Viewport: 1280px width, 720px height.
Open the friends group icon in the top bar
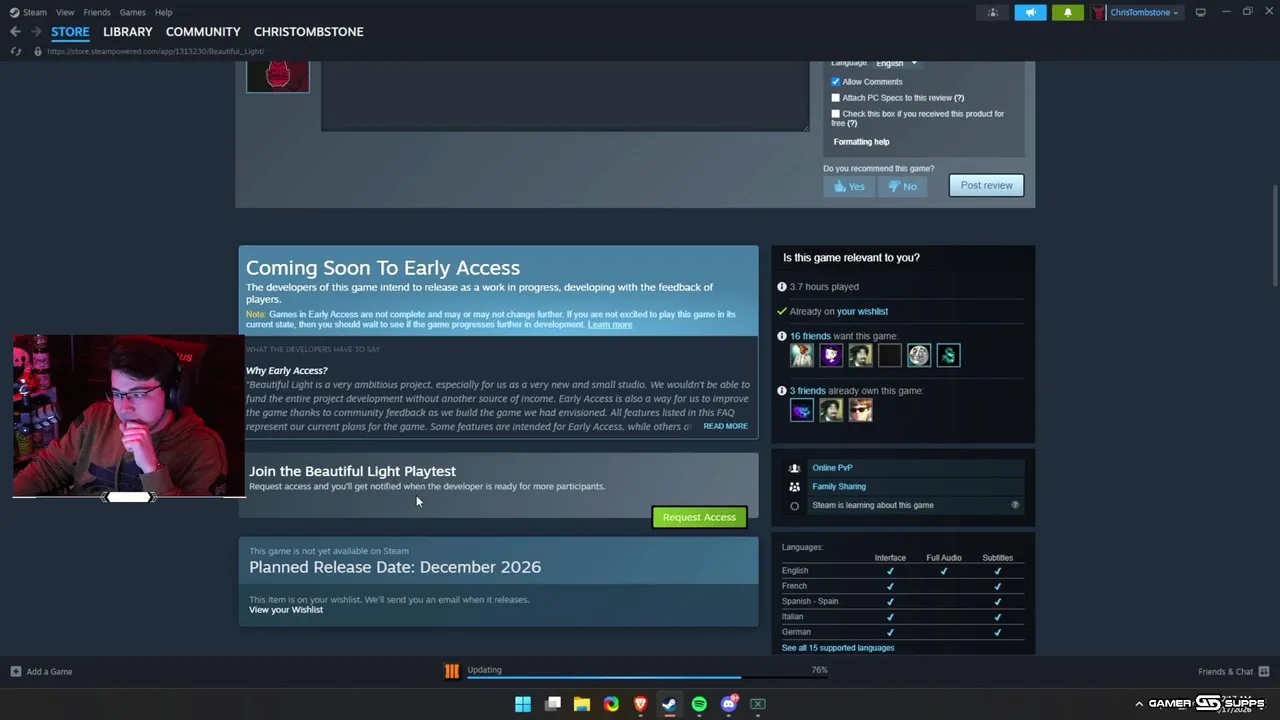tap(992, 12)
